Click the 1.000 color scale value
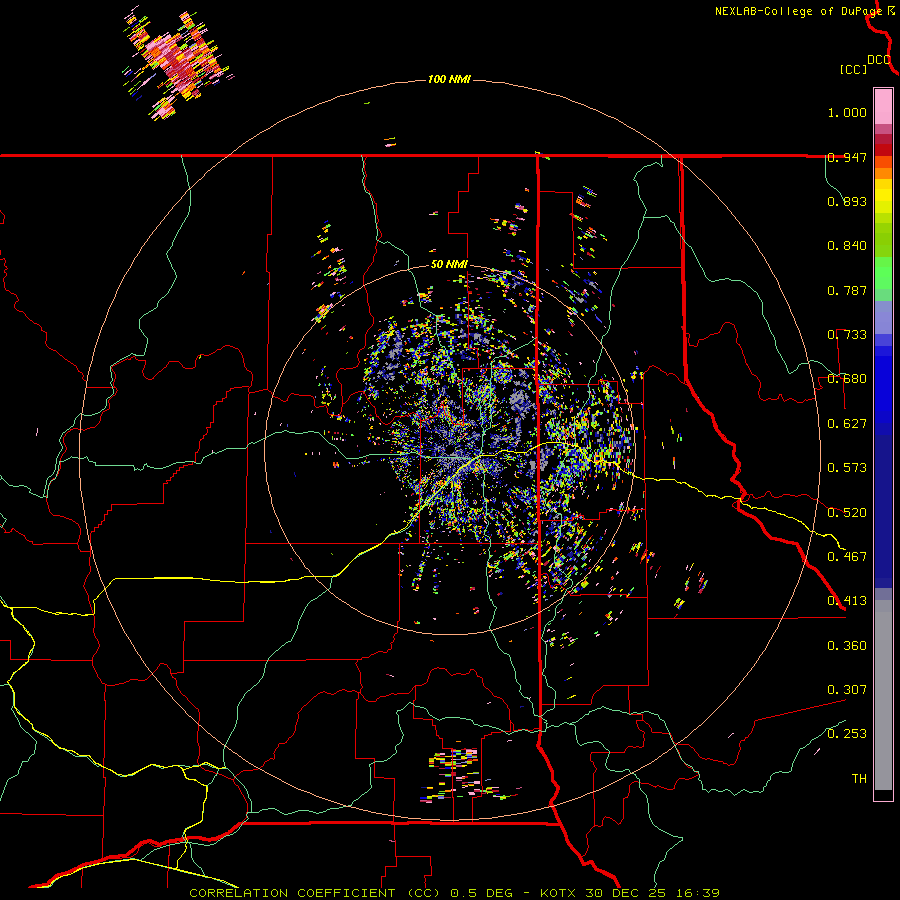The image size is (900, 900). click(847, 112)
